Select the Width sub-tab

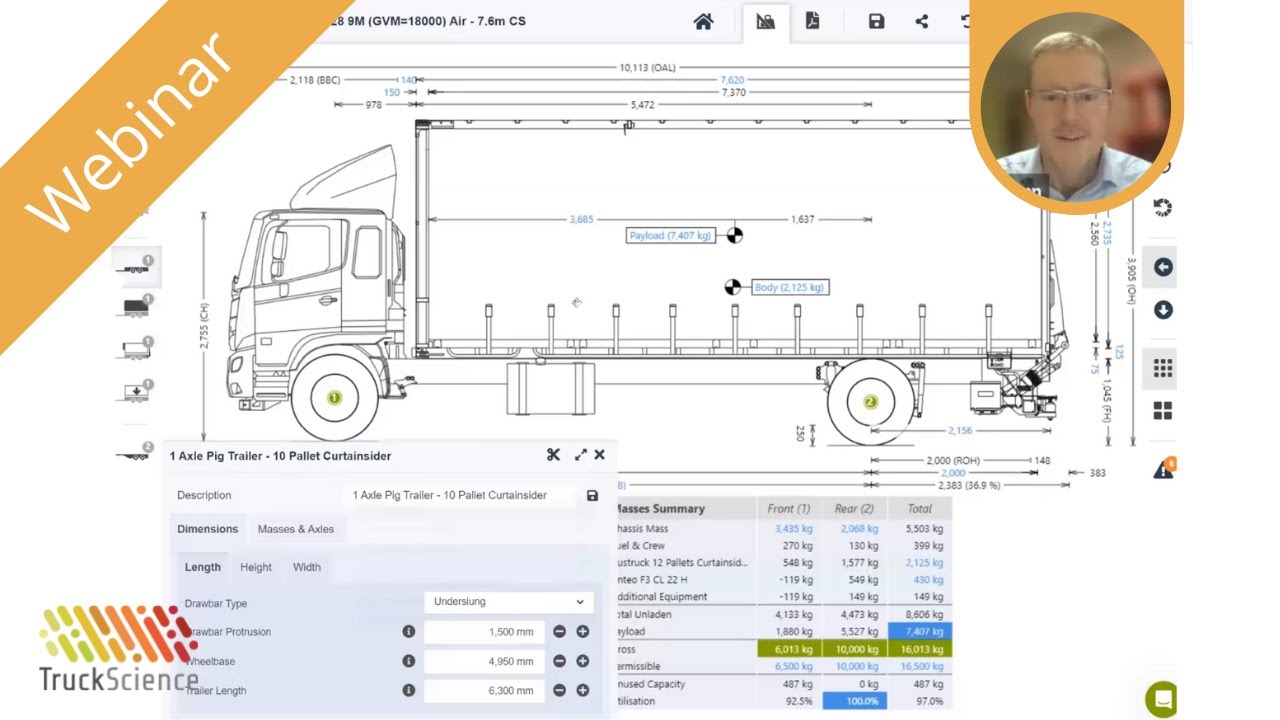(307, 567)
